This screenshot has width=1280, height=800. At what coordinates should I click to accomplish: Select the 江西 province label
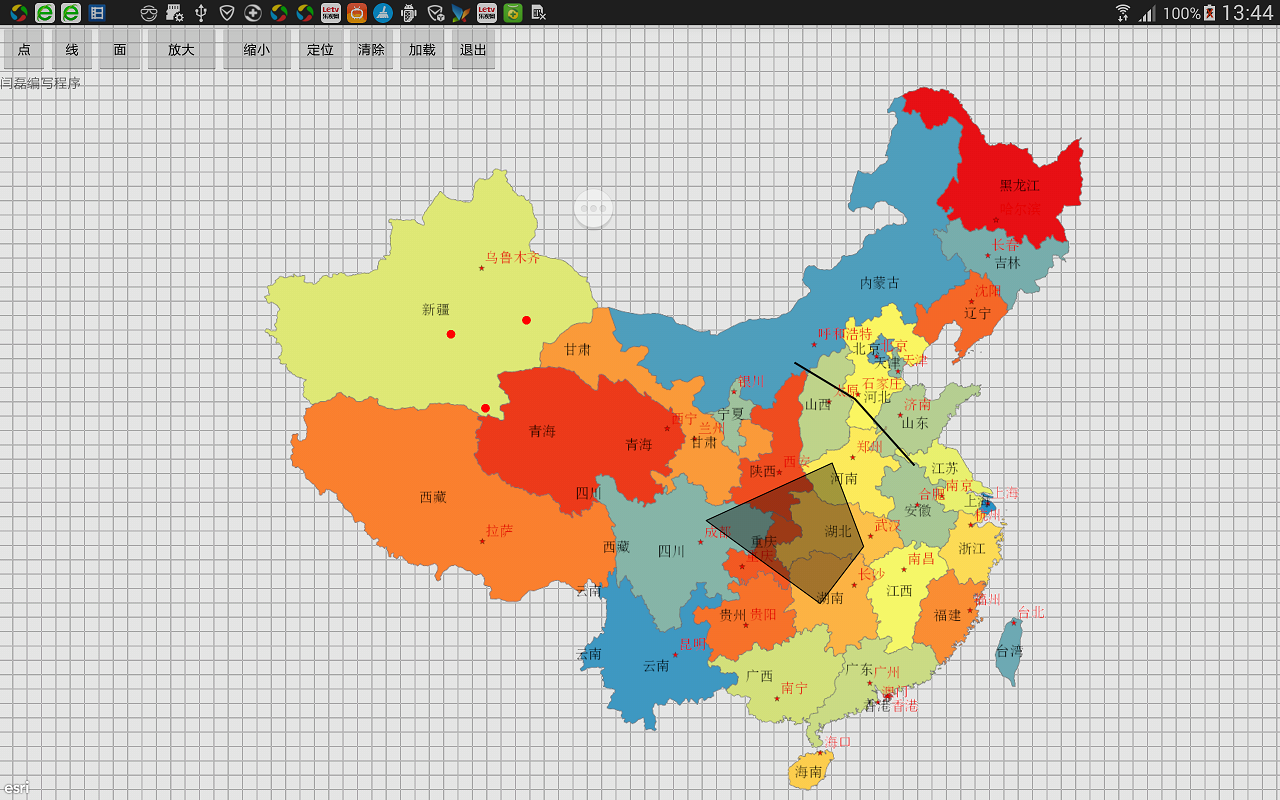(x=899, y=591)
